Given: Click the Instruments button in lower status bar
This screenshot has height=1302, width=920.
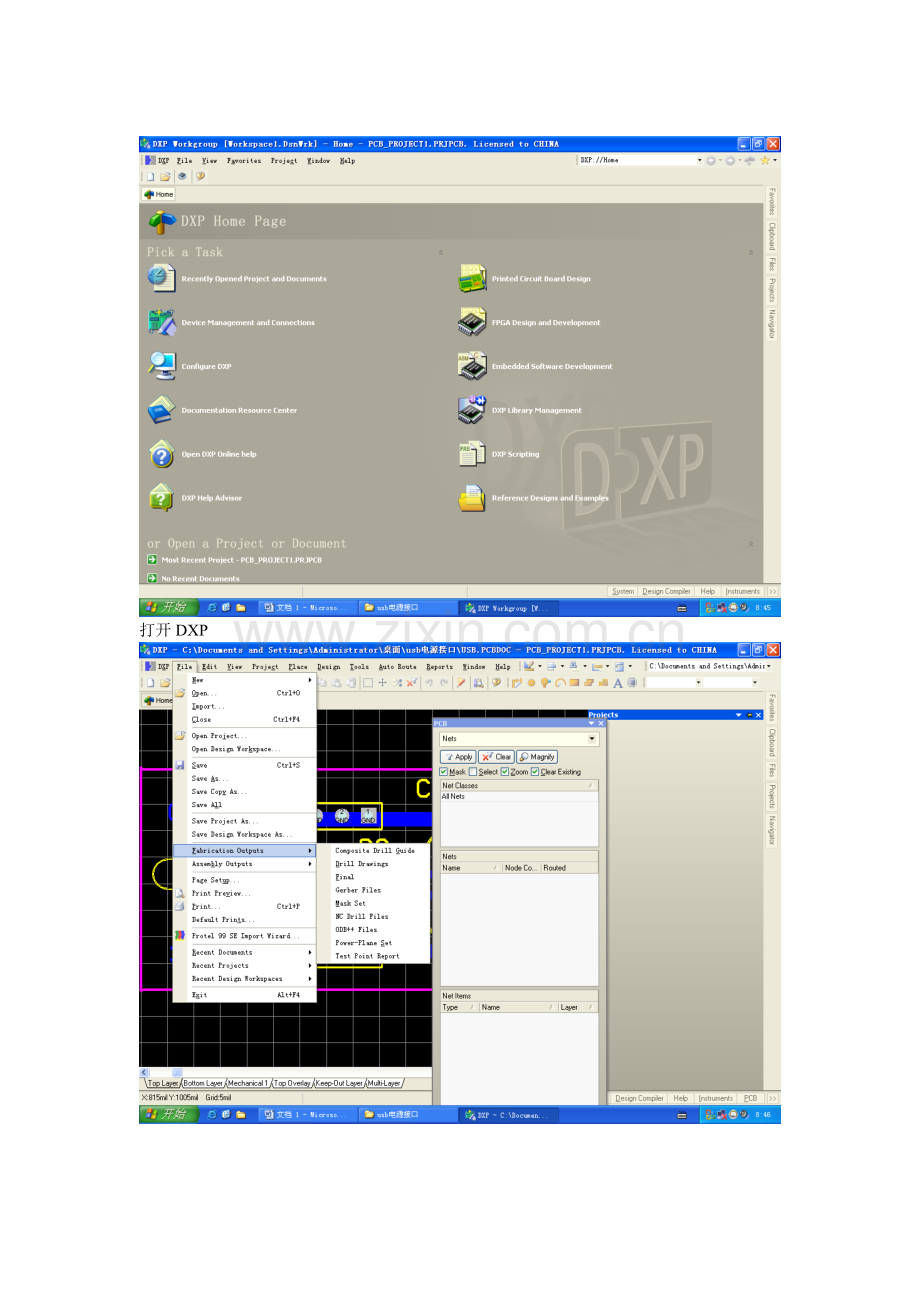Looking at the screenshot, I should [x=716, y=1098].
